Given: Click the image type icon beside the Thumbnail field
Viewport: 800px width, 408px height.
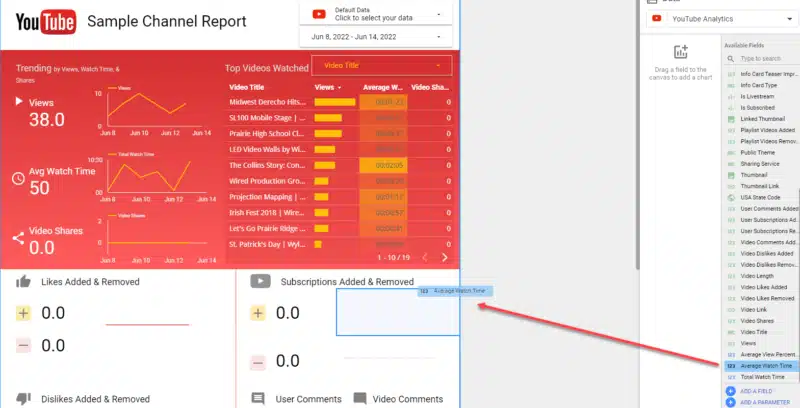Looking at the screenshot, I should (x=731, y=175).
